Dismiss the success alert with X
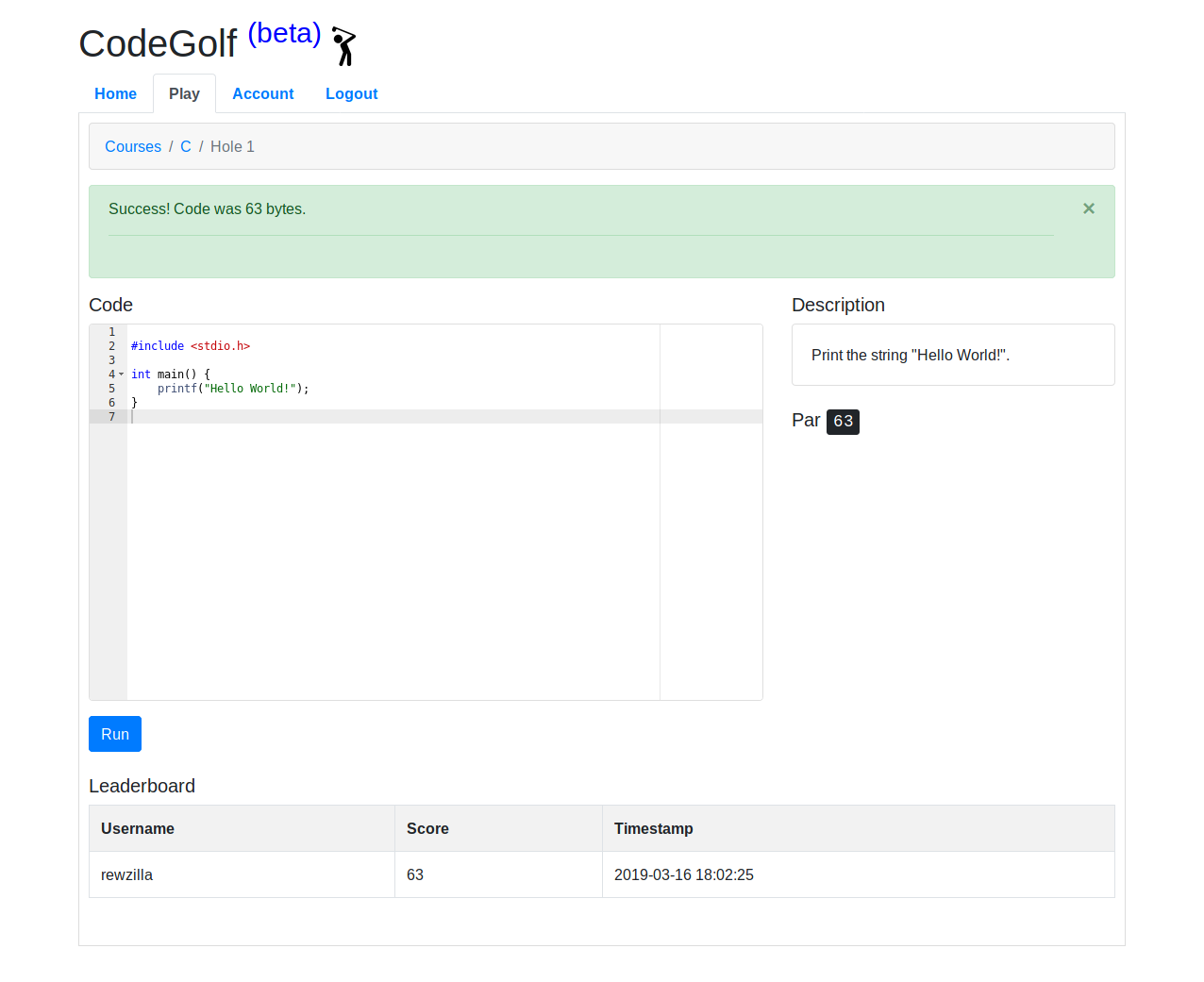 tap(1088, 208)
